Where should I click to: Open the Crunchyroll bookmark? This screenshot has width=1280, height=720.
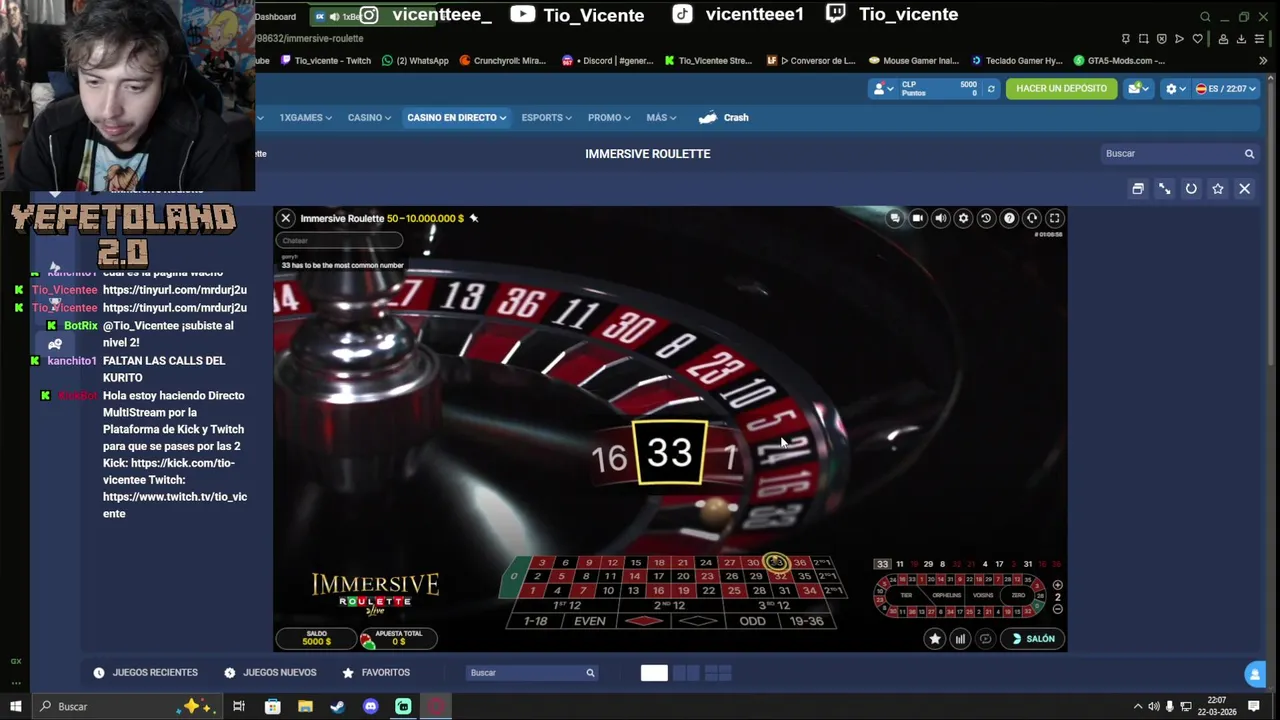point(503,61)
